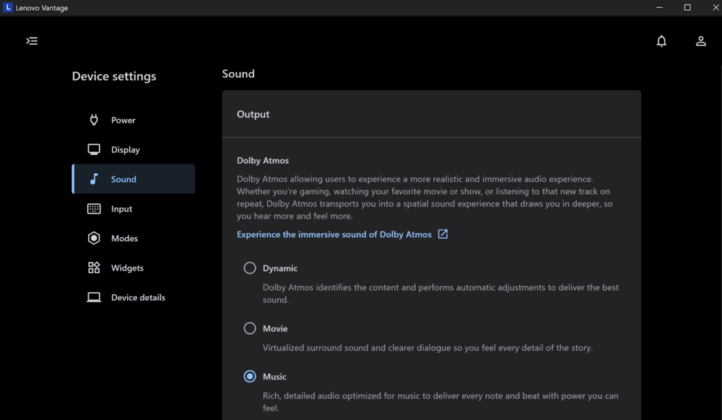The width and height of the screenshot is (722, 420).
Task: Open Power settings in sidebar
Action: (x=134, y=120)
